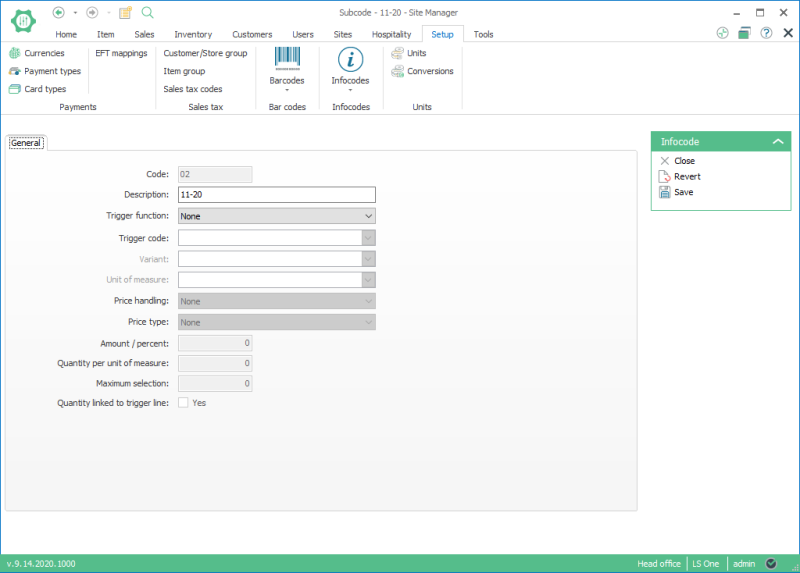The height and width of the screenshot is (573, 800).
Task: Open the Infocodes ribbon icon
Action: coord(350,60)
